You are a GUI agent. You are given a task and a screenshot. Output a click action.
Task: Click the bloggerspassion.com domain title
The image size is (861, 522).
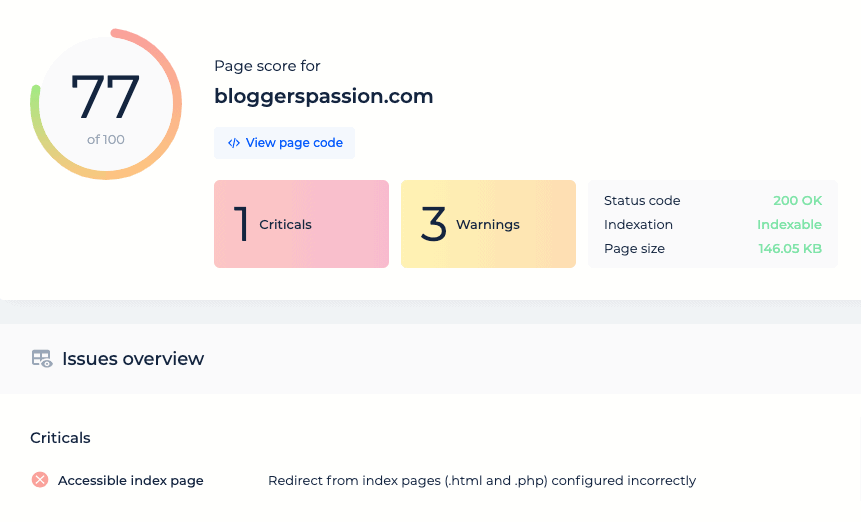tap(323, 96)
